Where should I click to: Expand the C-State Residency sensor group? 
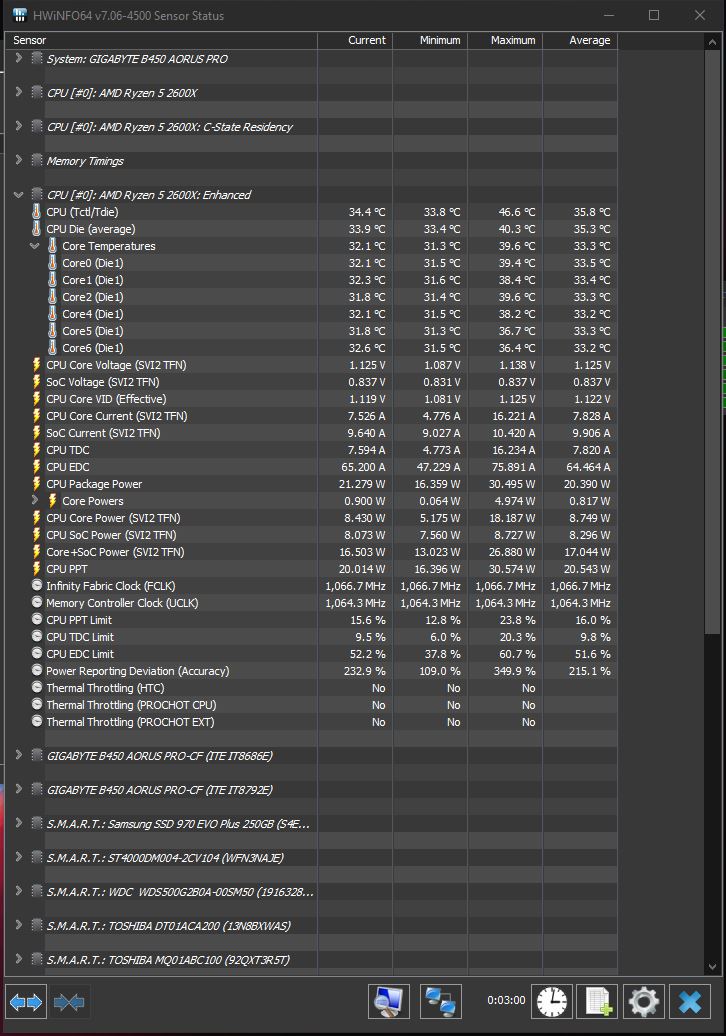click(18, 126)
